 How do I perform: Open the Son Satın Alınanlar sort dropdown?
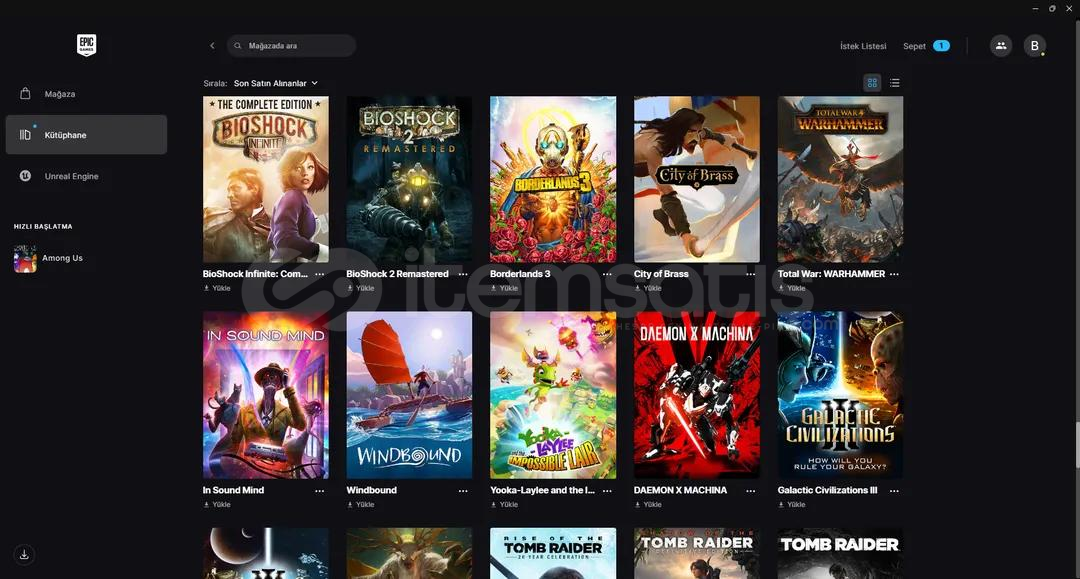tap(276, 83)
